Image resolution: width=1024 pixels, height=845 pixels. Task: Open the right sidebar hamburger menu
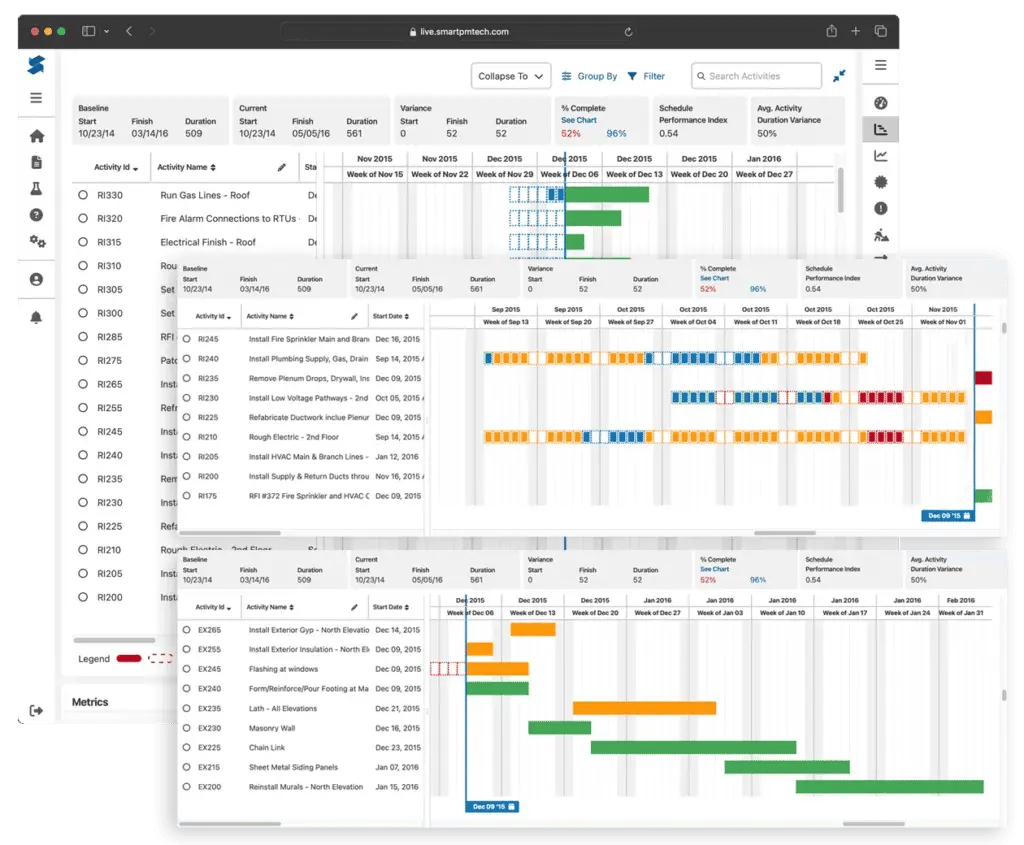pos(881,65)
